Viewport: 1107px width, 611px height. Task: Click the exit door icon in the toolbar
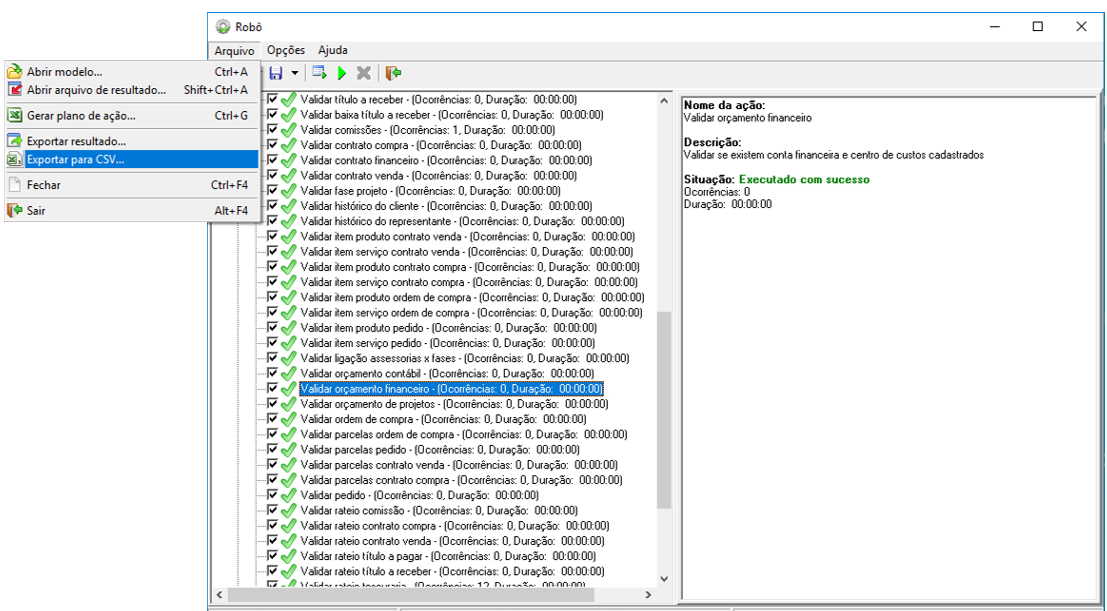tap(393, 73)
